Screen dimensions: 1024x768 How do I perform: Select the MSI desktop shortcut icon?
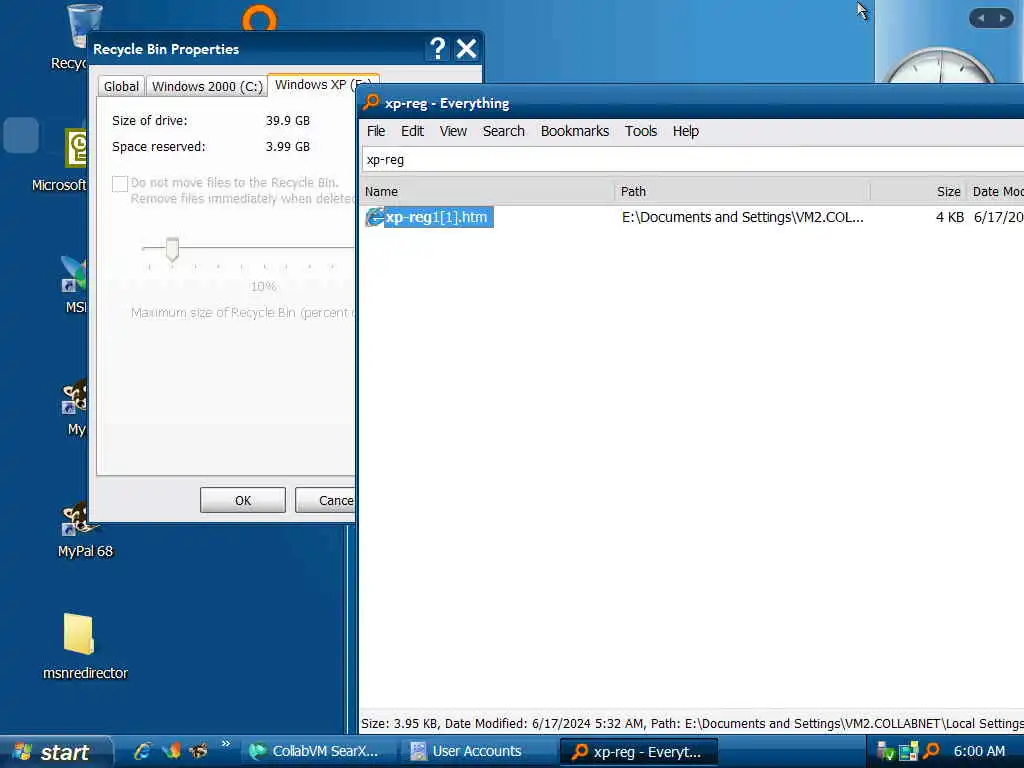click(74, 284)
